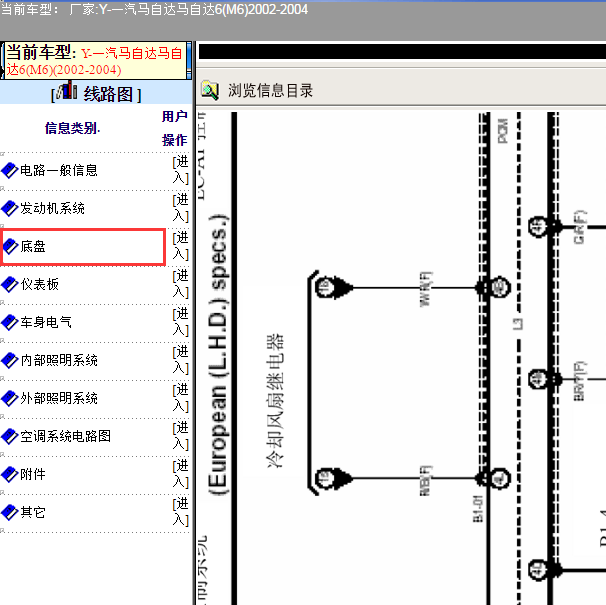Click the European (L.H.D.) specs text
This screenshot has height=605, width=606.
pyautogui.click(x=219, y=354)
